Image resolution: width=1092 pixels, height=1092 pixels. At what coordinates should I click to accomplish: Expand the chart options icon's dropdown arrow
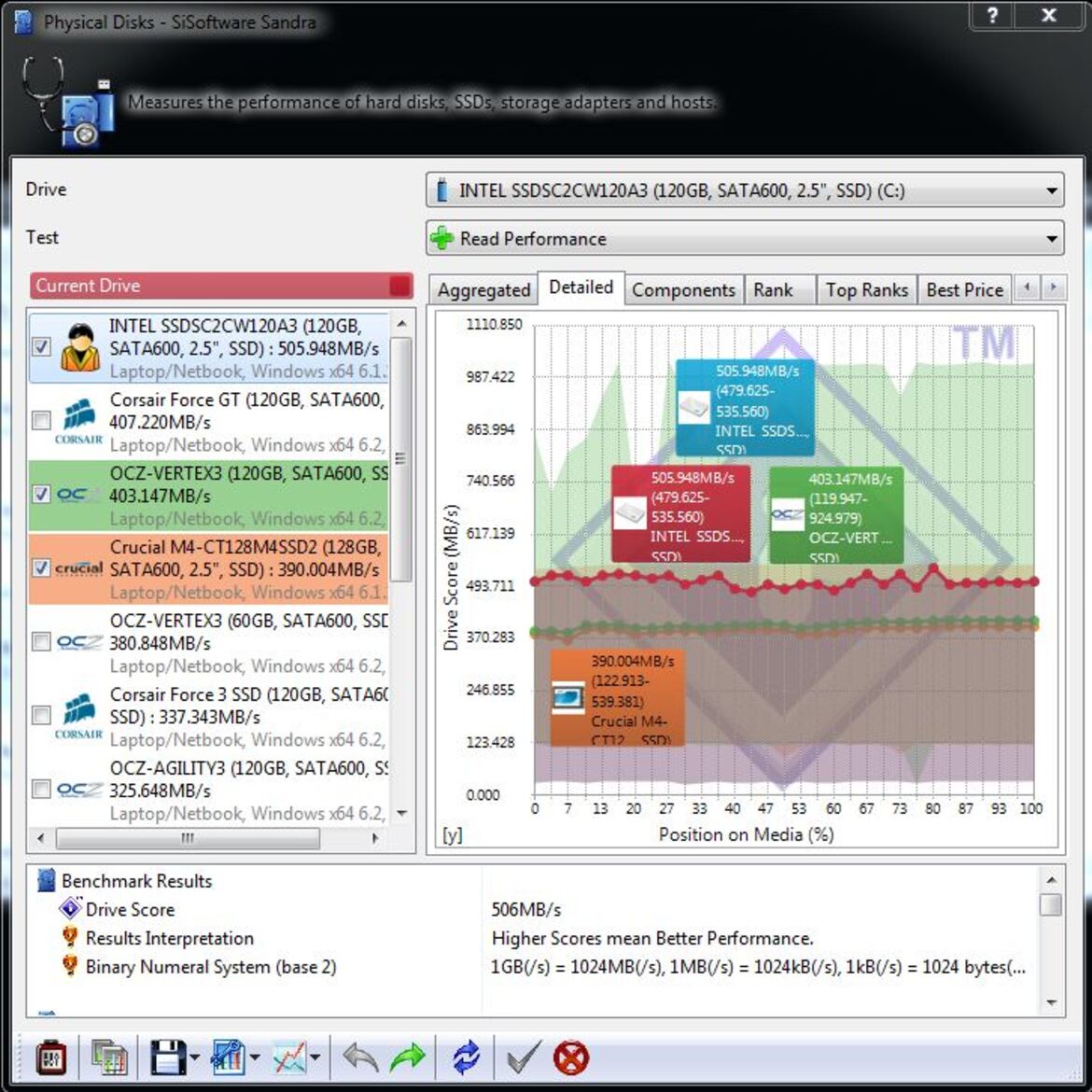click(255, 1057)
